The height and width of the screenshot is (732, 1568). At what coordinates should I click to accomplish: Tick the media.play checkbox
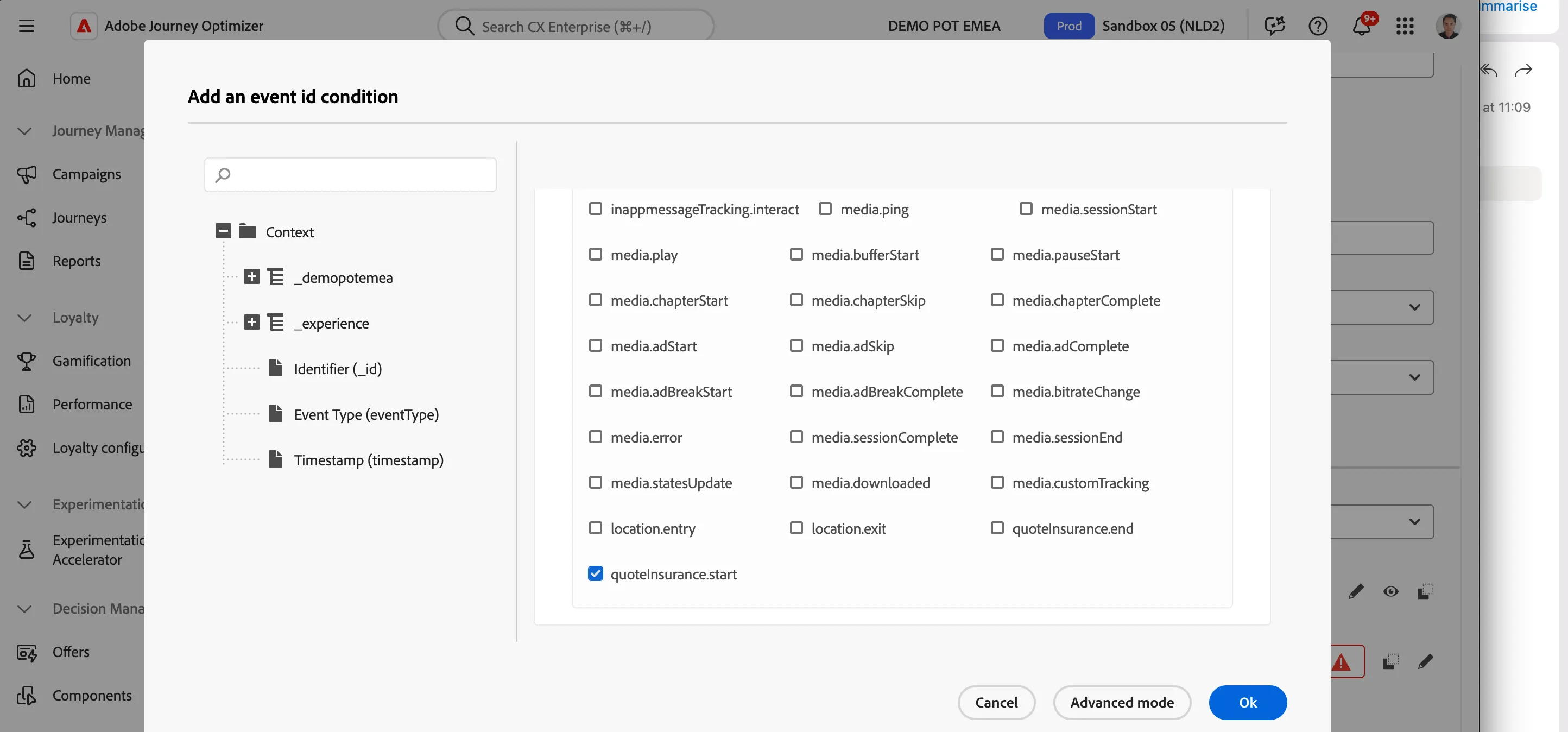coord(595,254)
